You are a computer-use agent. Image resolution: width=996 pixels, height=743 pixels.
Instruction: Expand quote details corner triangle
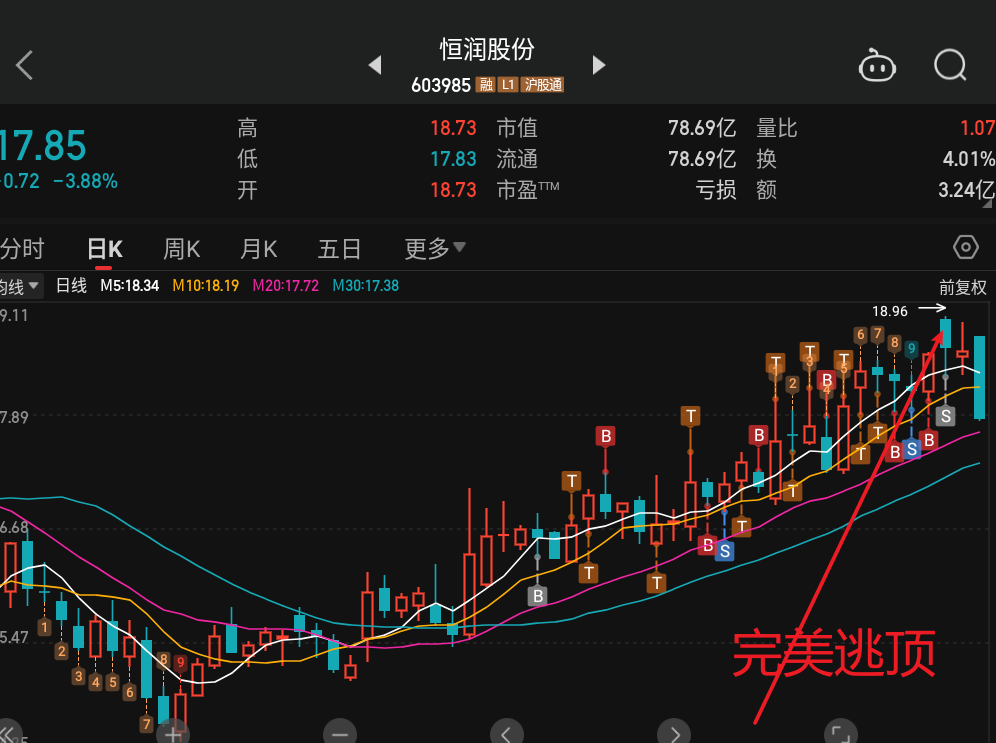point(988,204)
